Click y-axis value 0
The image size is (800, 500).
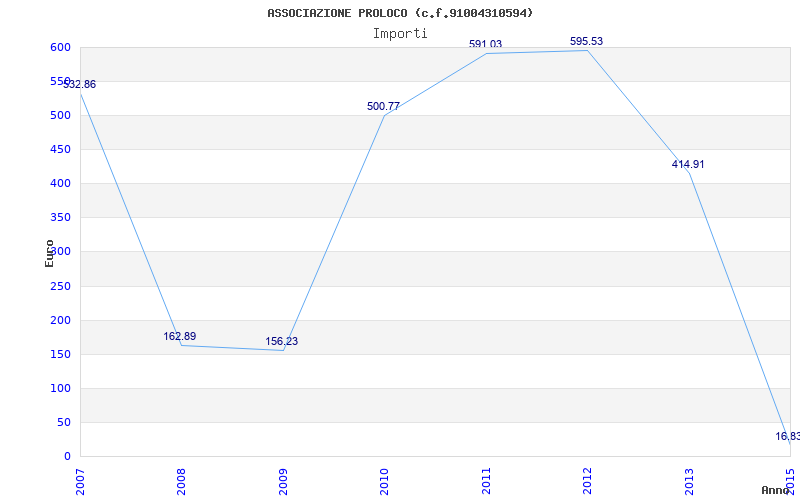67,456
